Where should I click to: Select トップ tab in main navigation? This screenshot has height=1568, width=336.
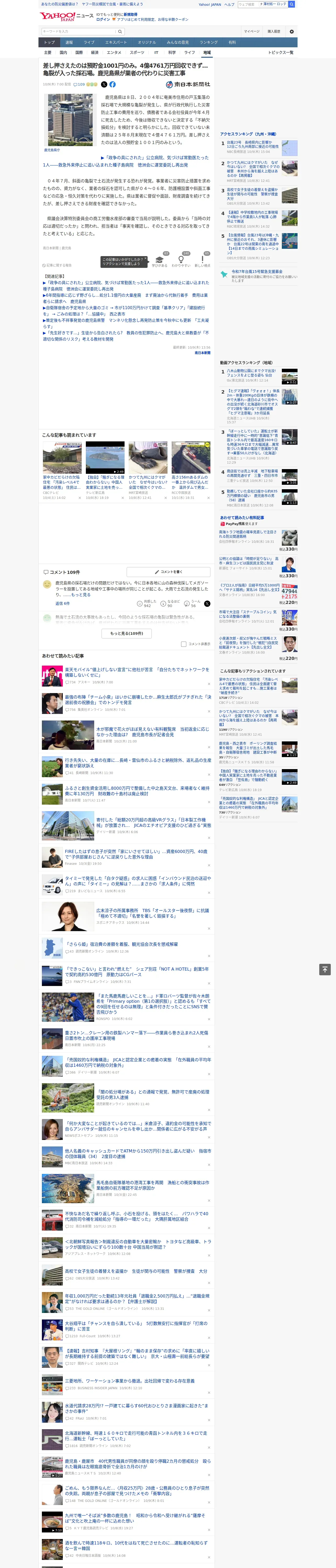49,43
